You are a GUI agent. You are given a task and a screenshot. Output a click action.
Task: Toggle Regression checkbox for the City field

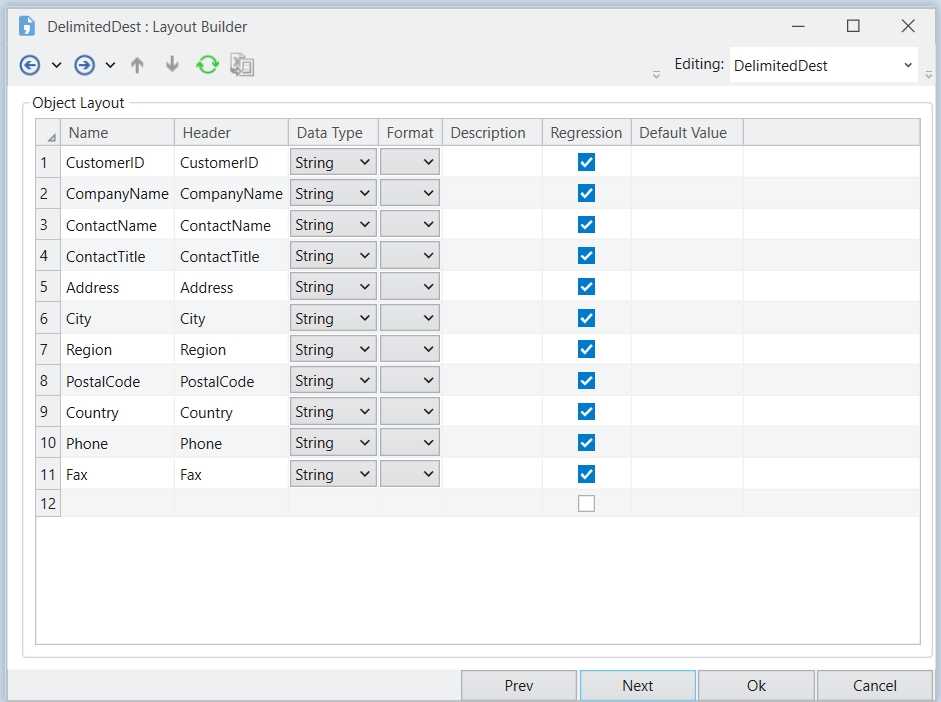pyautogui.click(x=586, y=318)
